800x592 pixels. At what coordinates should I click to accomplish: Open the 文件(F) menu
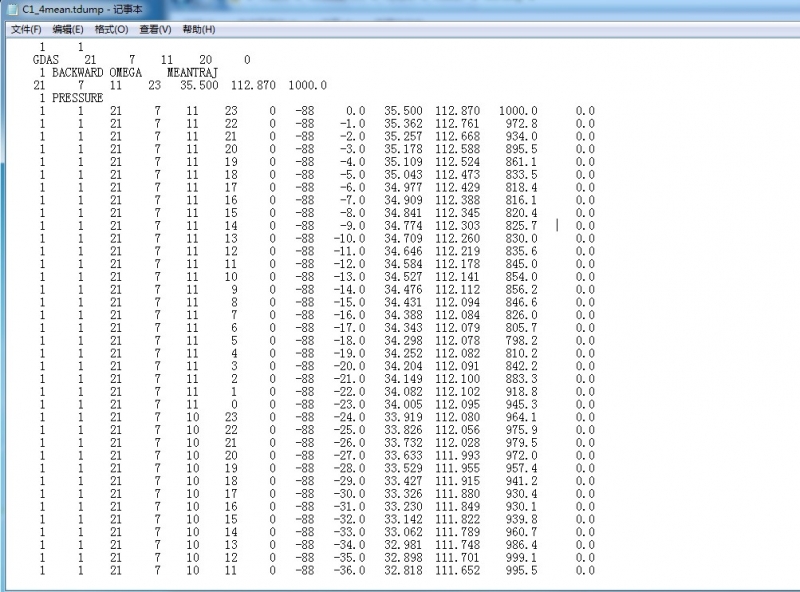[x=25, y=30]
